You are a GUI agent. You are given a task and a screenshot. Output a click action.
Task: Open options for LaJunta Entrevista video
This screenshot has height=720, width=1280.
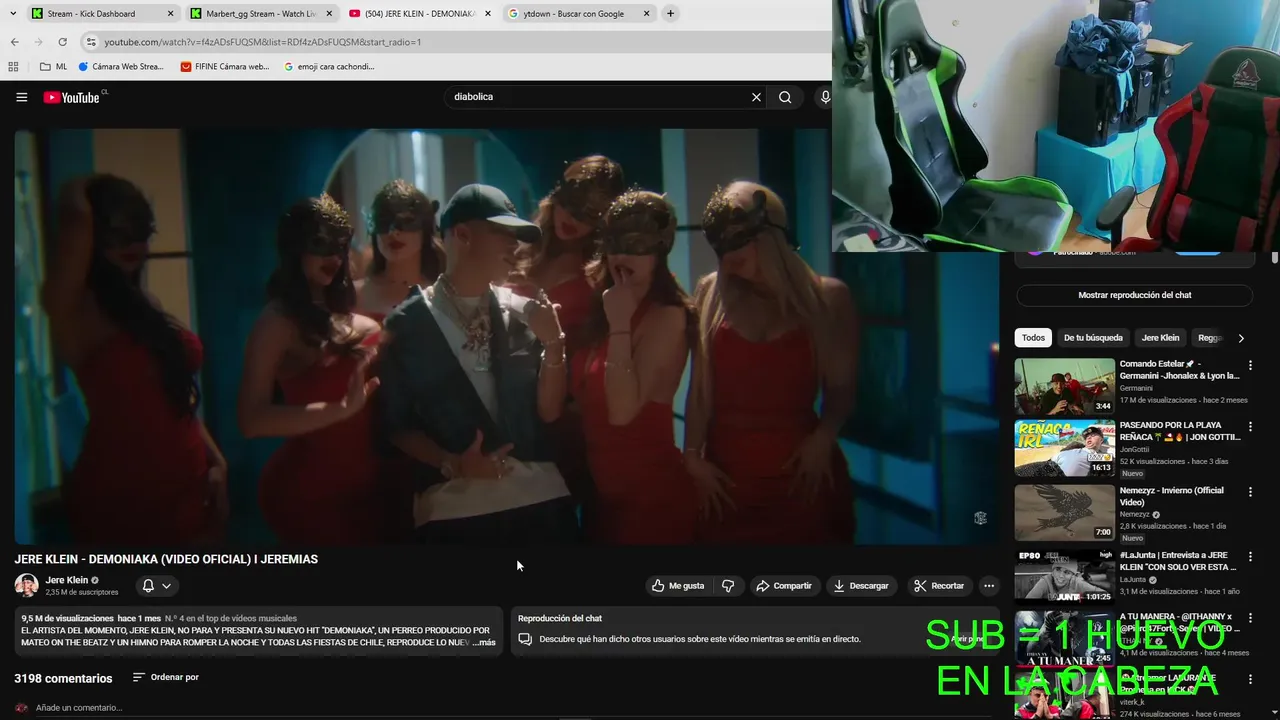(1250, 556)
